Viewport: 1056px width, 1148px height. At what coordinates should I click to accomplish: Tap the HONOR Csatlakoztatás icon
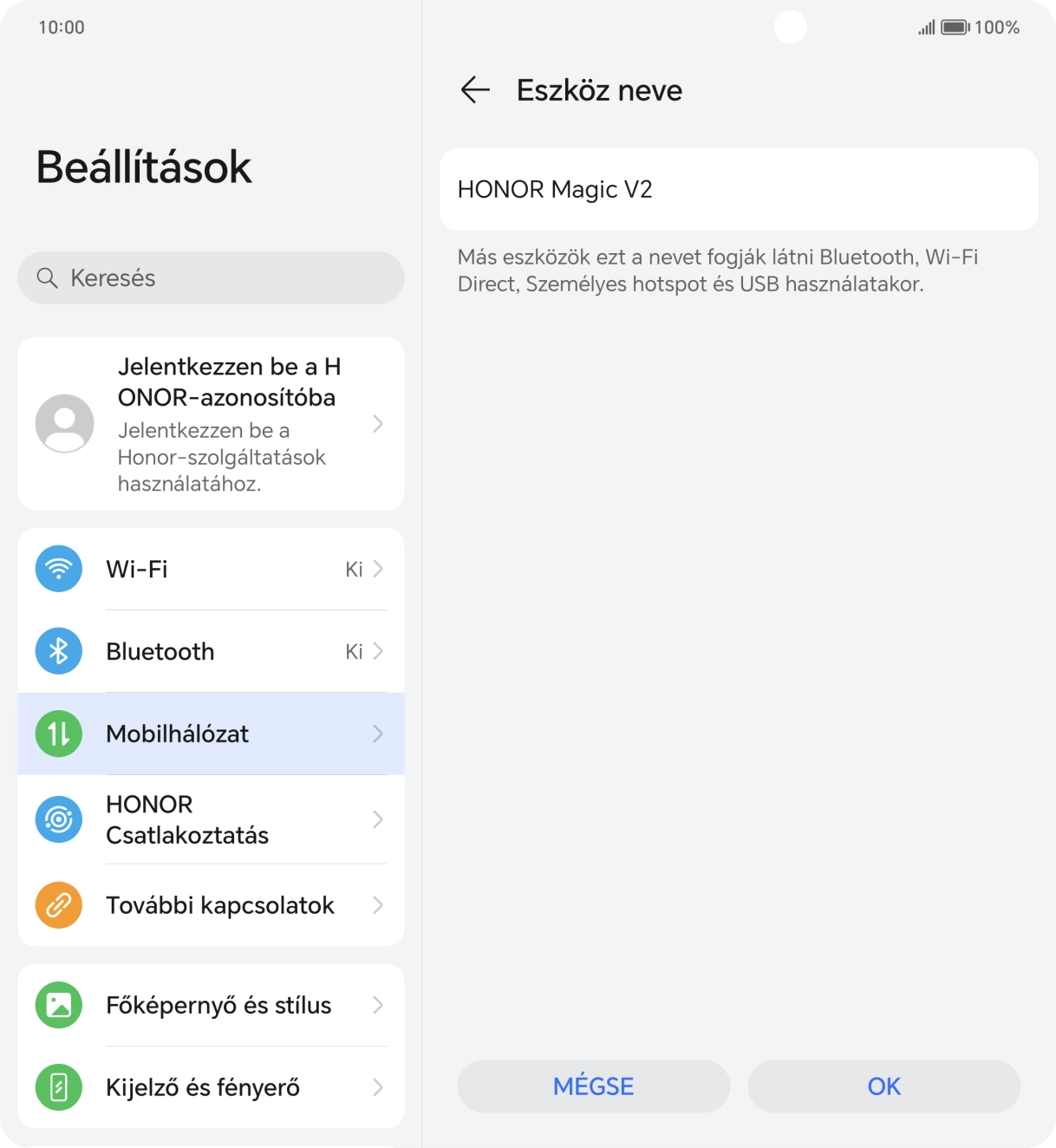click(x=59, y=819)
